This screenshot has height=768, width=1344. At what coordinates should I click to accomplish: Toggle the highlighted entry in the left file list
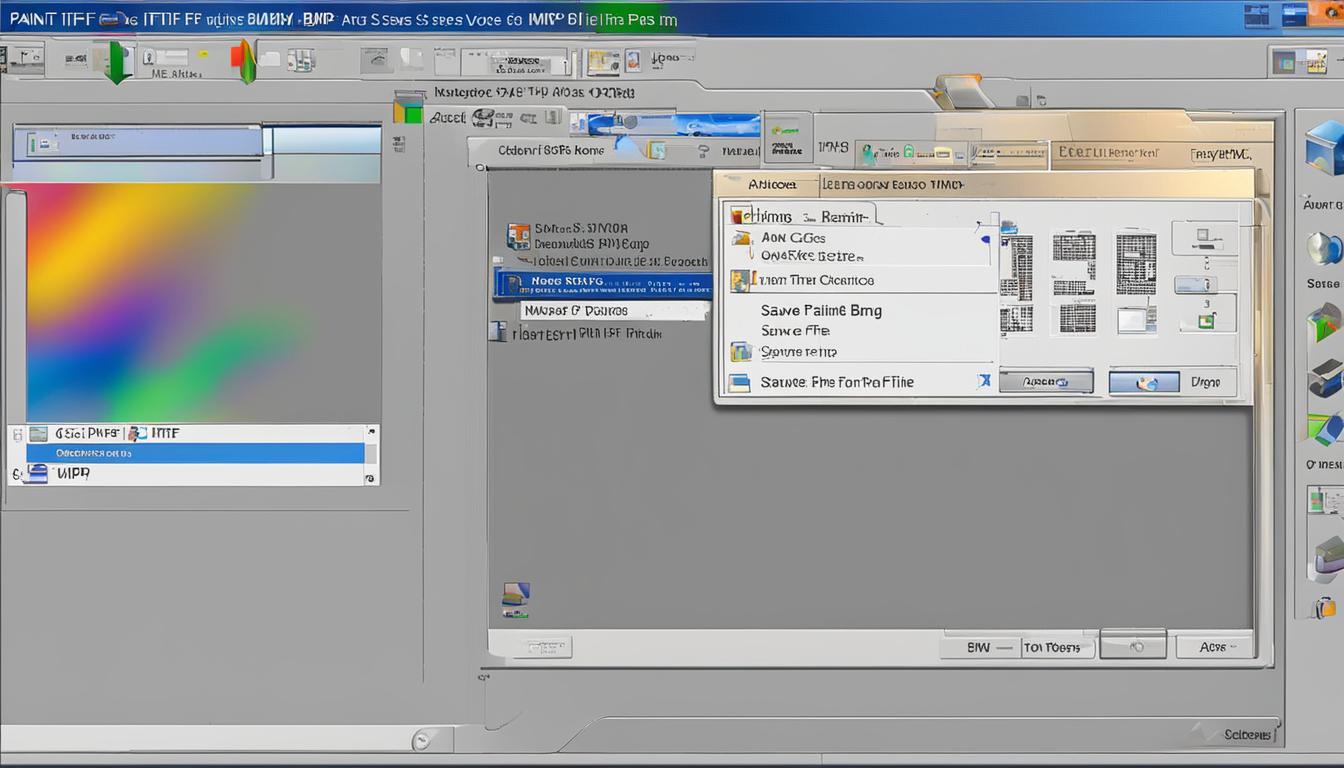[195, 453]
